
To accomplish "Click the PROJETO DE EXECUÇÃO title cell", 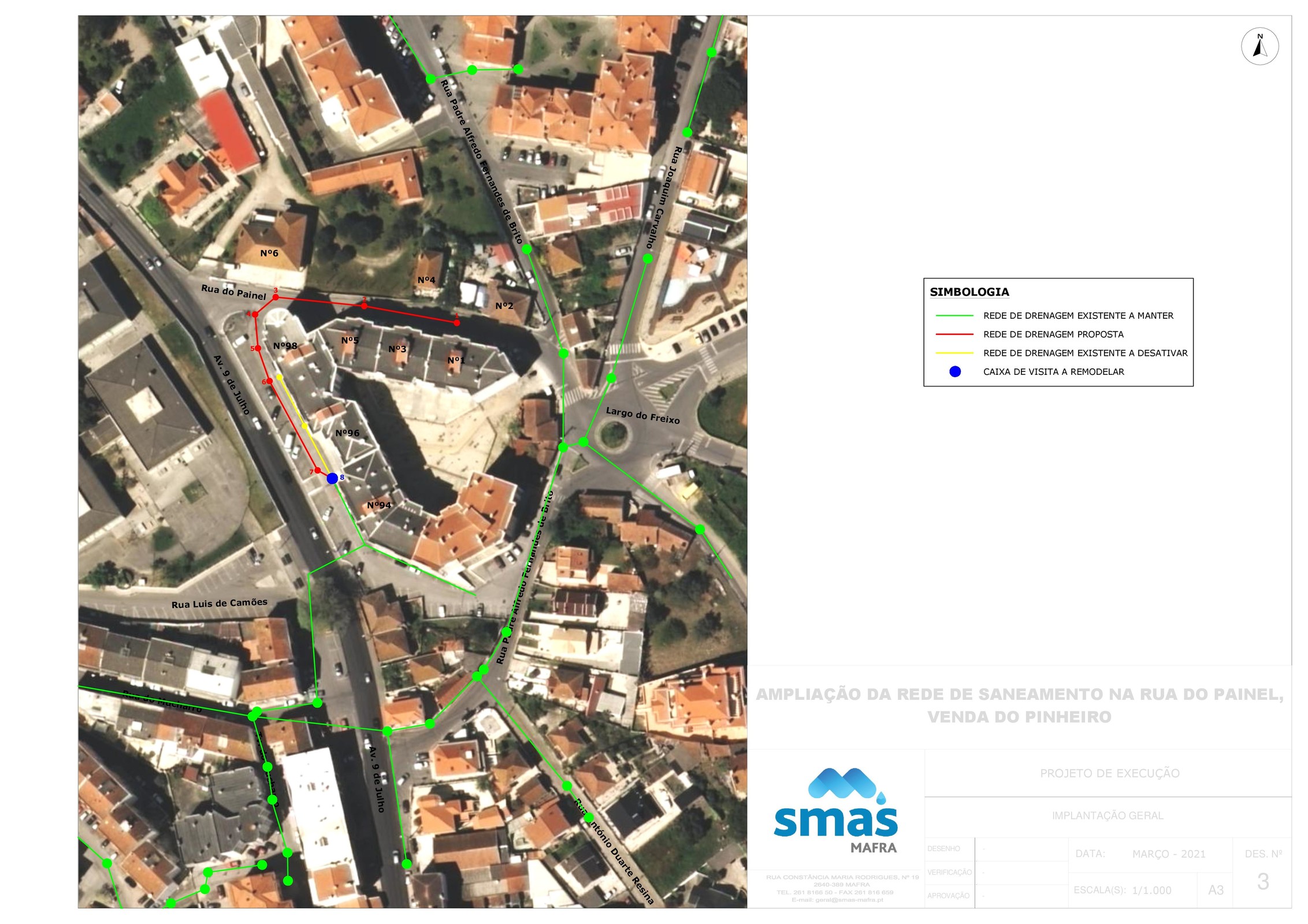I will (x=1109, y=773).
